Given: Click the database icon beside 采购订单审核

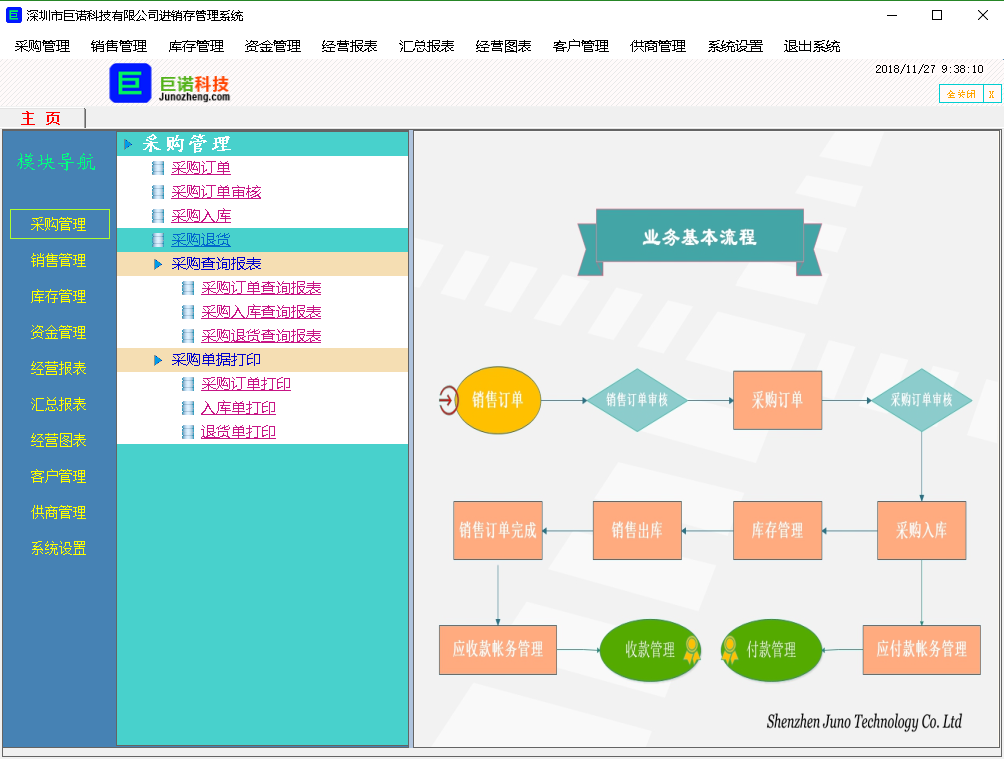Looking at the screenshot, I should click(158, 192).
